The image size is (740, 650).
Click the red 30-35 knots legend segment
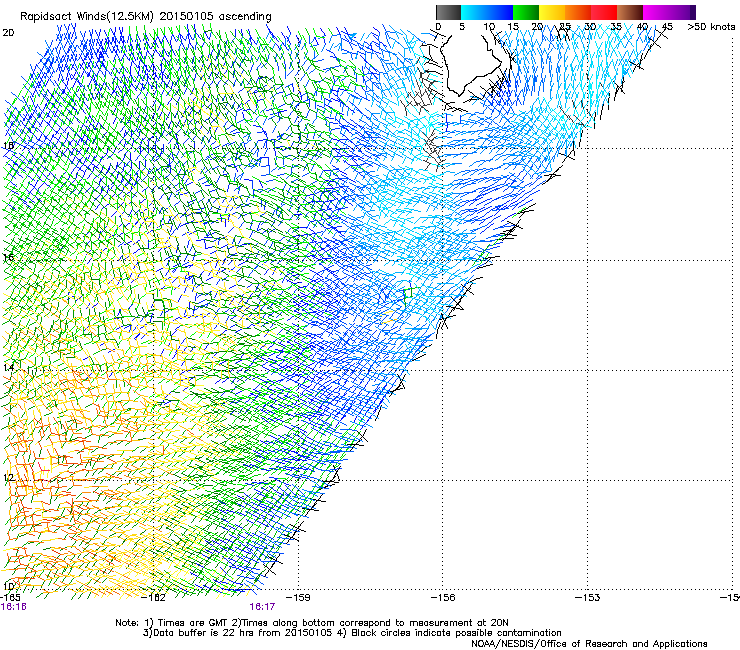(604, 12)
